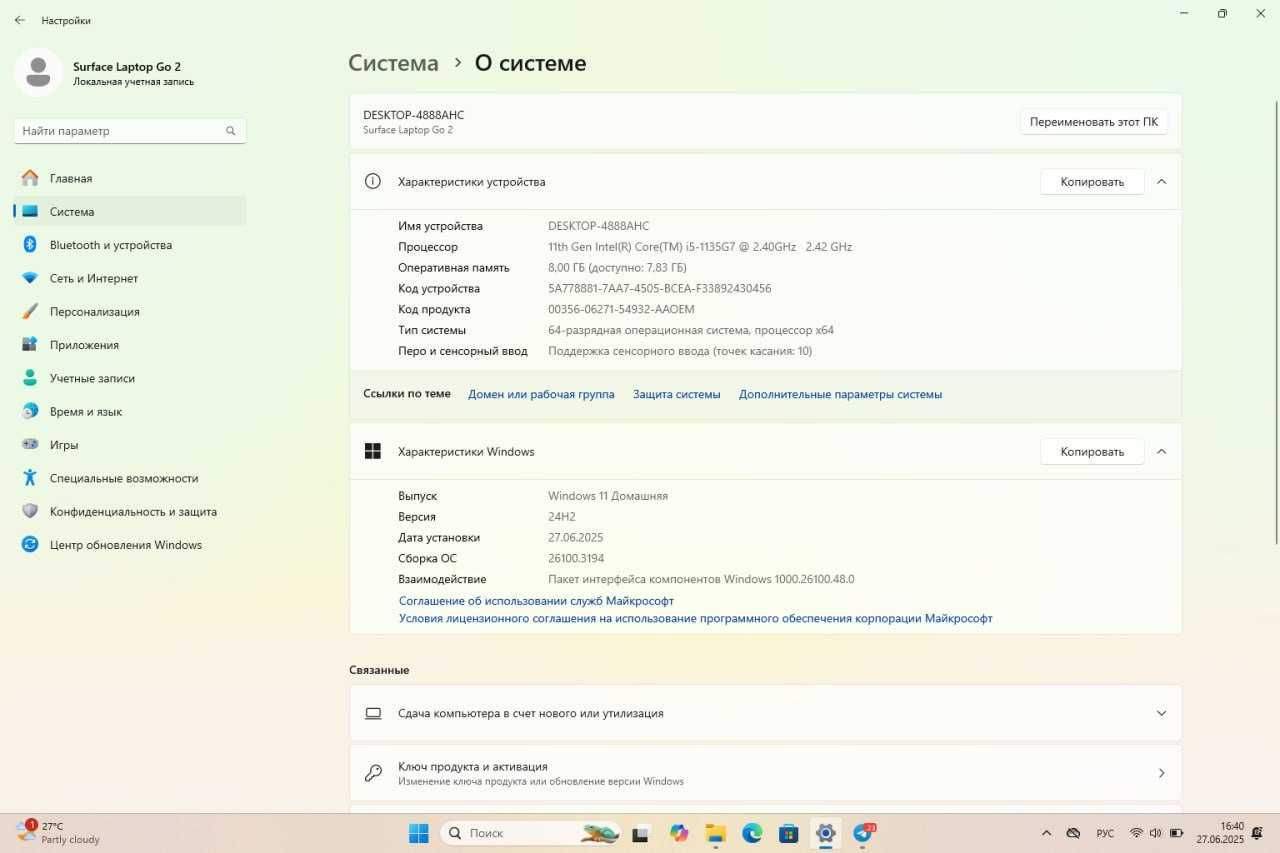Select the RAM value 8,00 ГБ
Image resolution: width=1280 pixels, height=853 pixels.
[x=617, y=268]
